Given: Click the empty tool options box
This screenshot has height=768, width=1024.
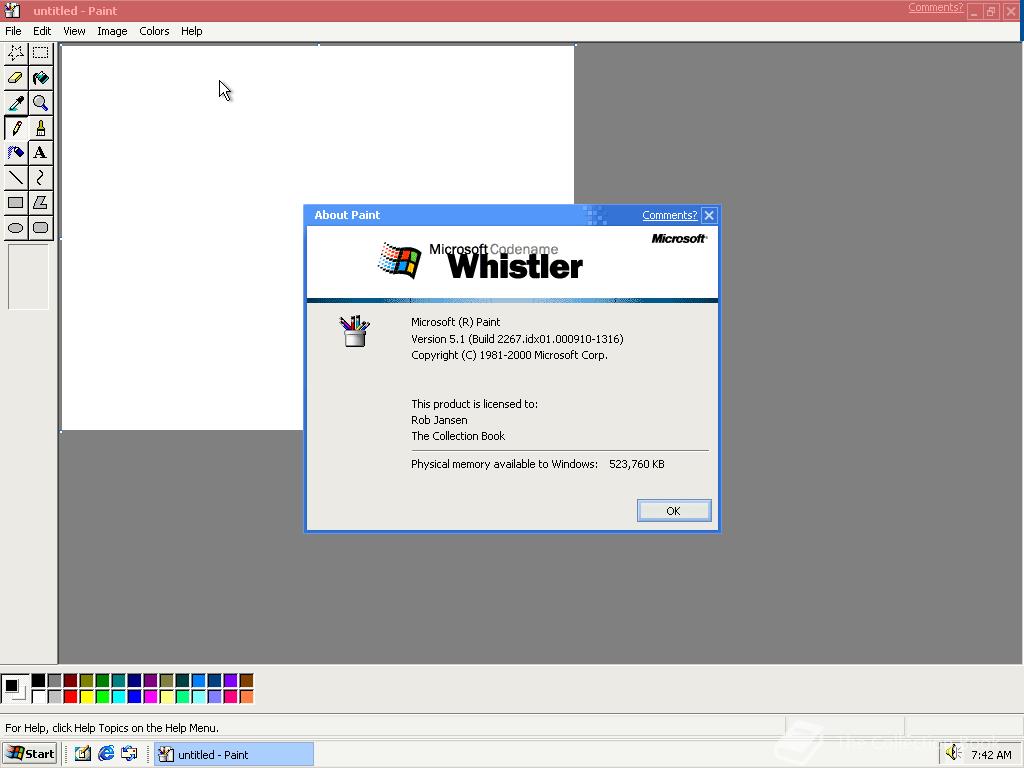Looking at the screenshot, I should point(28,277).
